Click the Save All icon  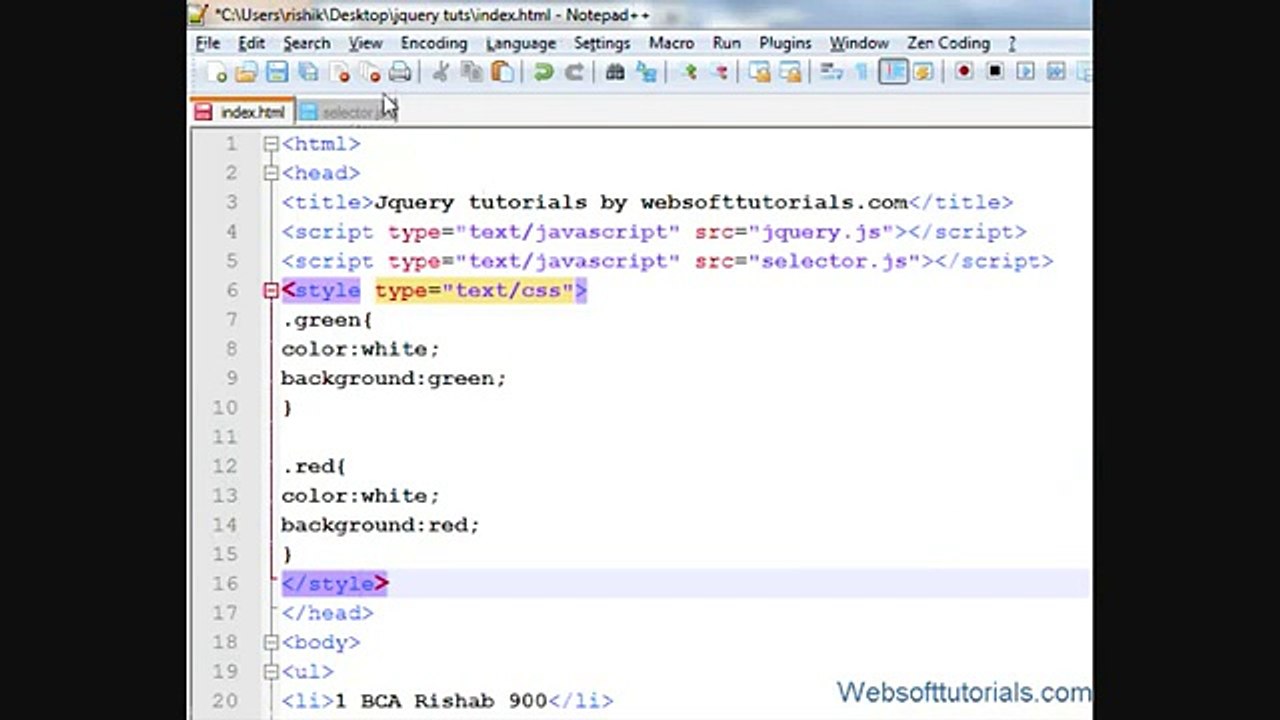click(308, 72)
